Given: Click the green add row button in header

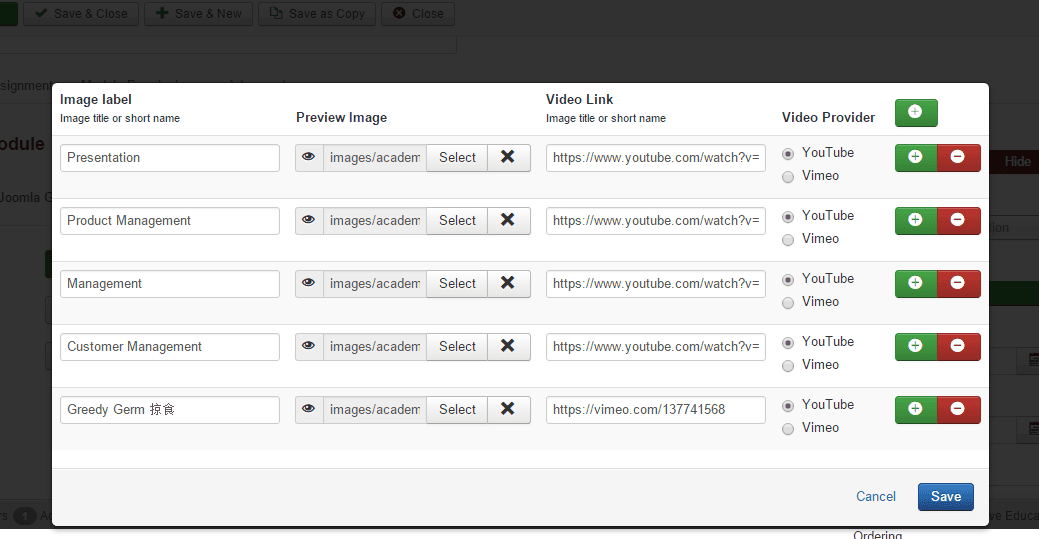Looking at the screenshot, I should tap(915, 113).
